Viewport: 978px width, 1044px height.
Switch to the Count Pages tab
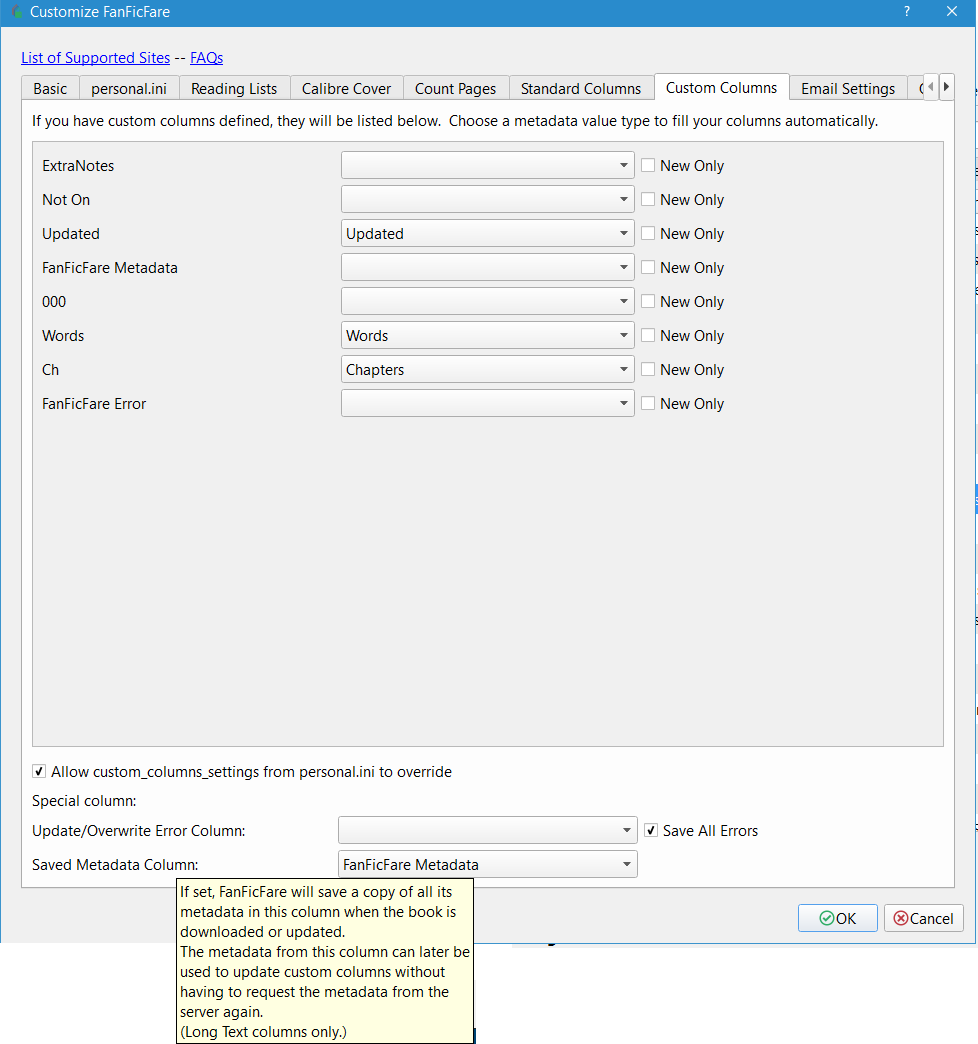tap(455, 89)
